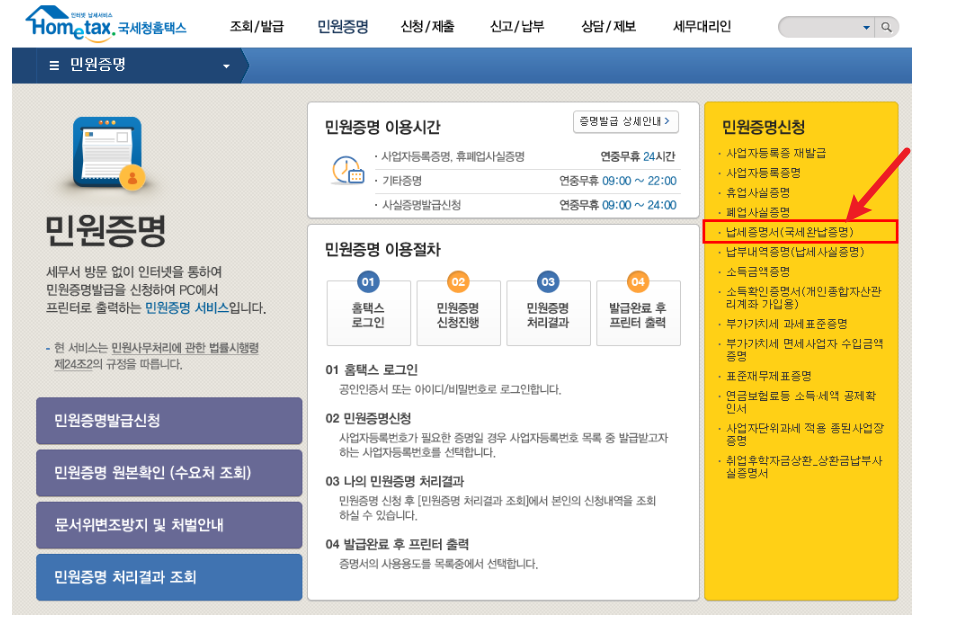Click the 증명발급 상세안내 button

pyautogui.click(x=624, y=121)
